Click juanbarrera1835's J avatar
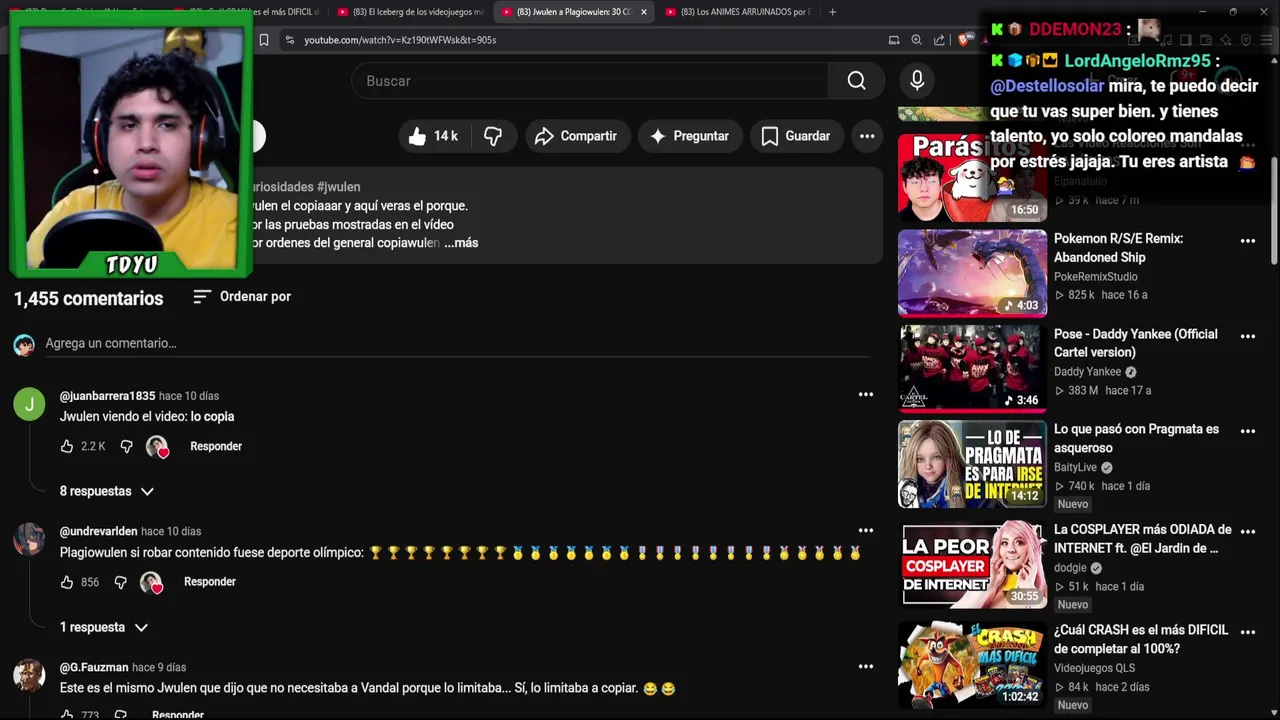 (x=29, y=404)
